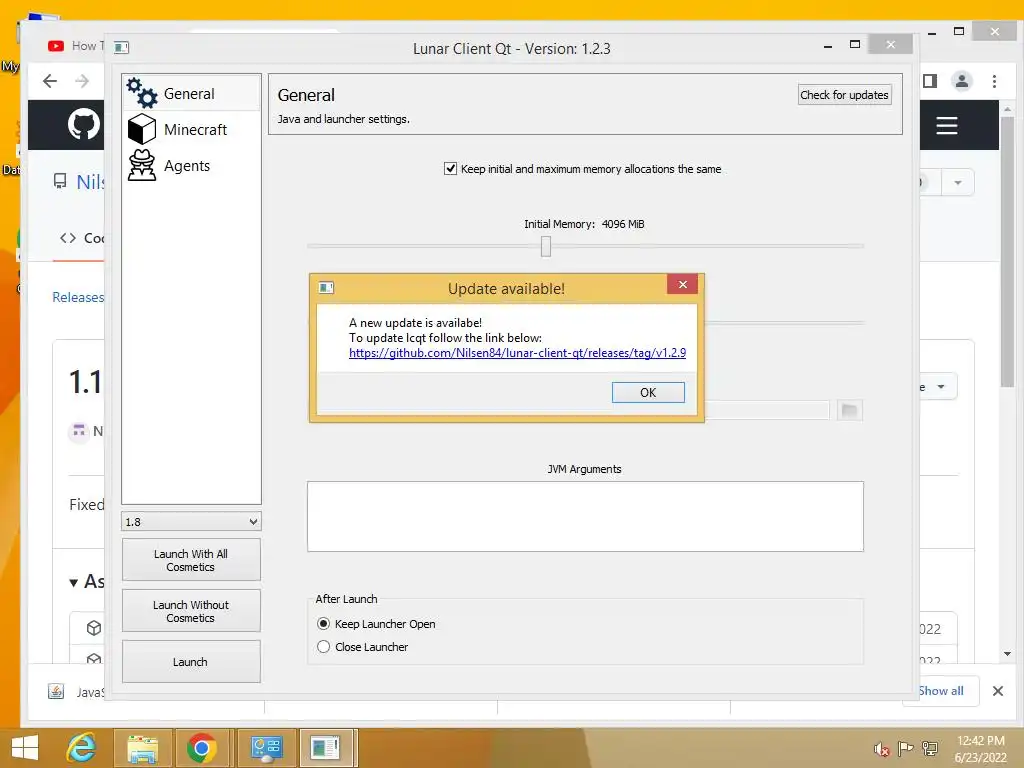Select Close Launcher radio button

tap(323, 647)
